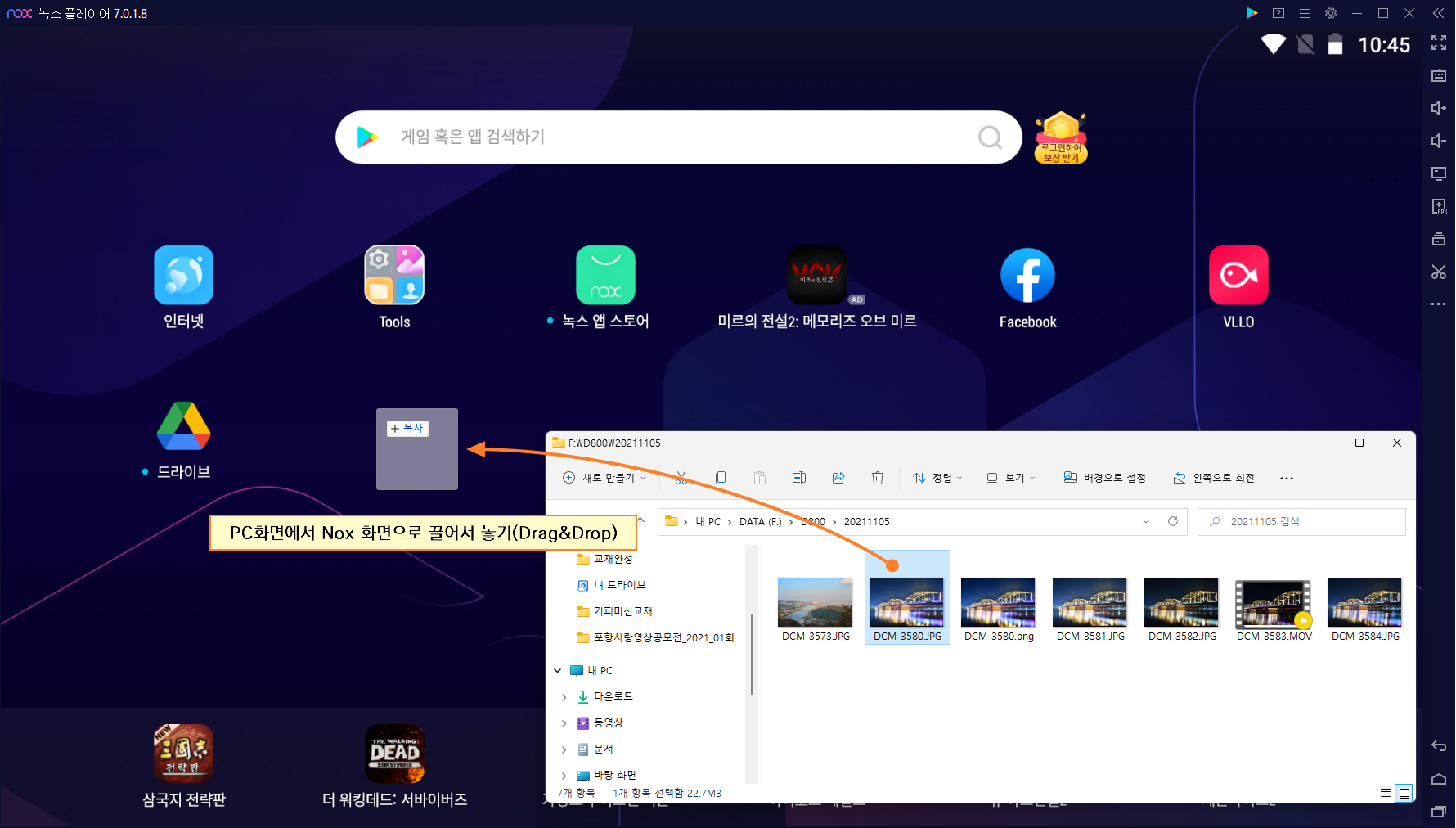The image size is (1456, 828).
Task: Collapse the 내 PC tree node
Action: coord(558,671)
